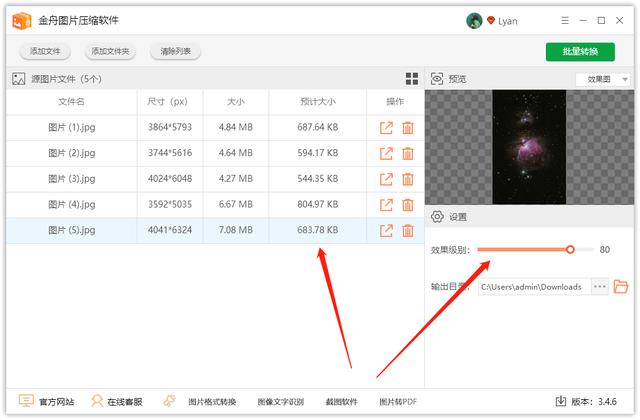Image resolution: width=640 pixels, height=420 pixels.
Task: Click the username Lyan
Action: [x=508, y=21]
